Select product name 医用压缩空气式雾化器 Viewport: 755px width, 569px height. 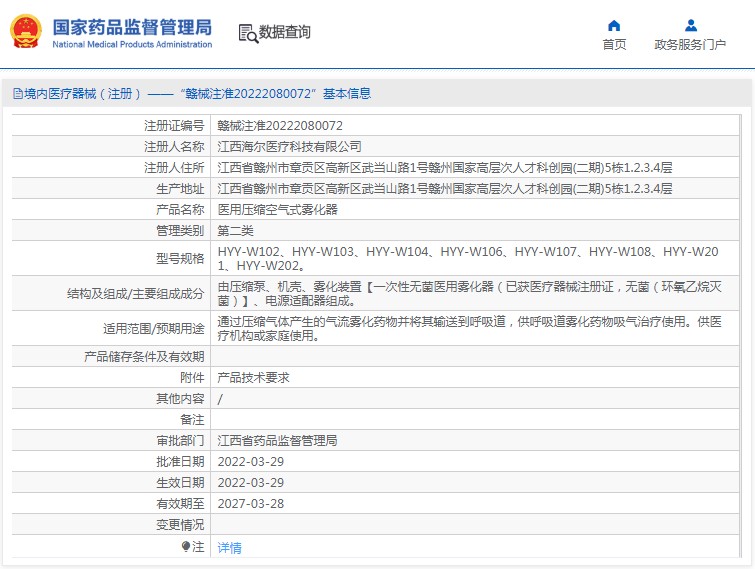[x=277, y=209]
